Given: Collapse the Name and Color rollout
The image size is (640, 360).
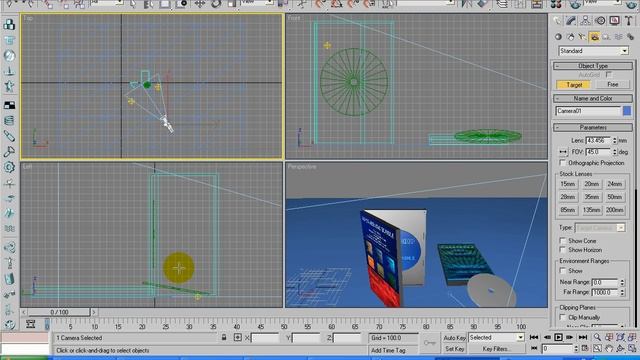Looking at the screenshot, I should pos(593,98).
